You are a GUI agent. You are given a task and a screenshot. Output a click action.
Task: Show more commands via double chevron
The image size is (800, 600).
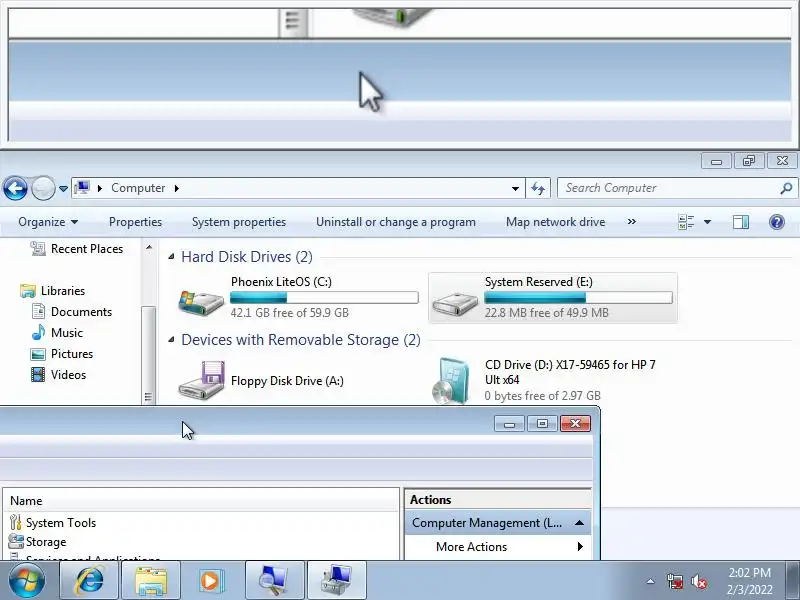tap(632, 222)
